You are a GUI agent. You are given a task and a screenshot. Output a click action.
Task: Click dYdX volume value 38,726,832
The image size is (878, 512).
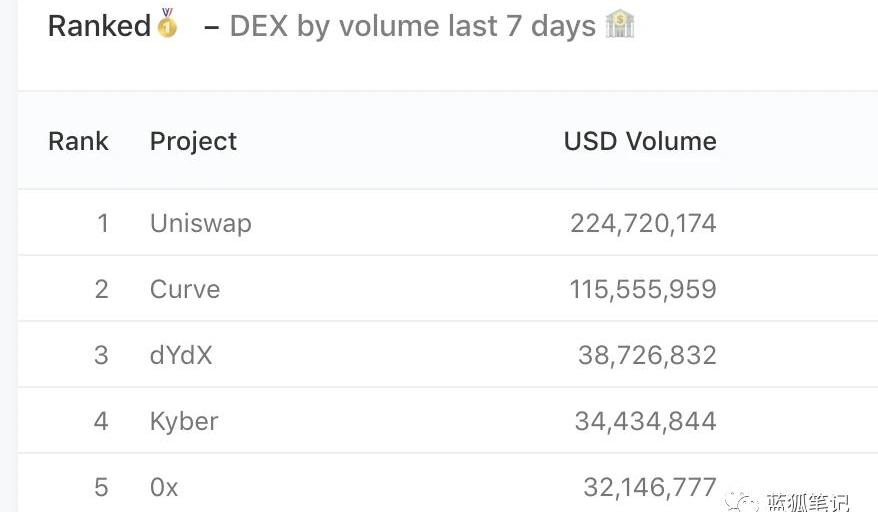[x=647, y=355]
